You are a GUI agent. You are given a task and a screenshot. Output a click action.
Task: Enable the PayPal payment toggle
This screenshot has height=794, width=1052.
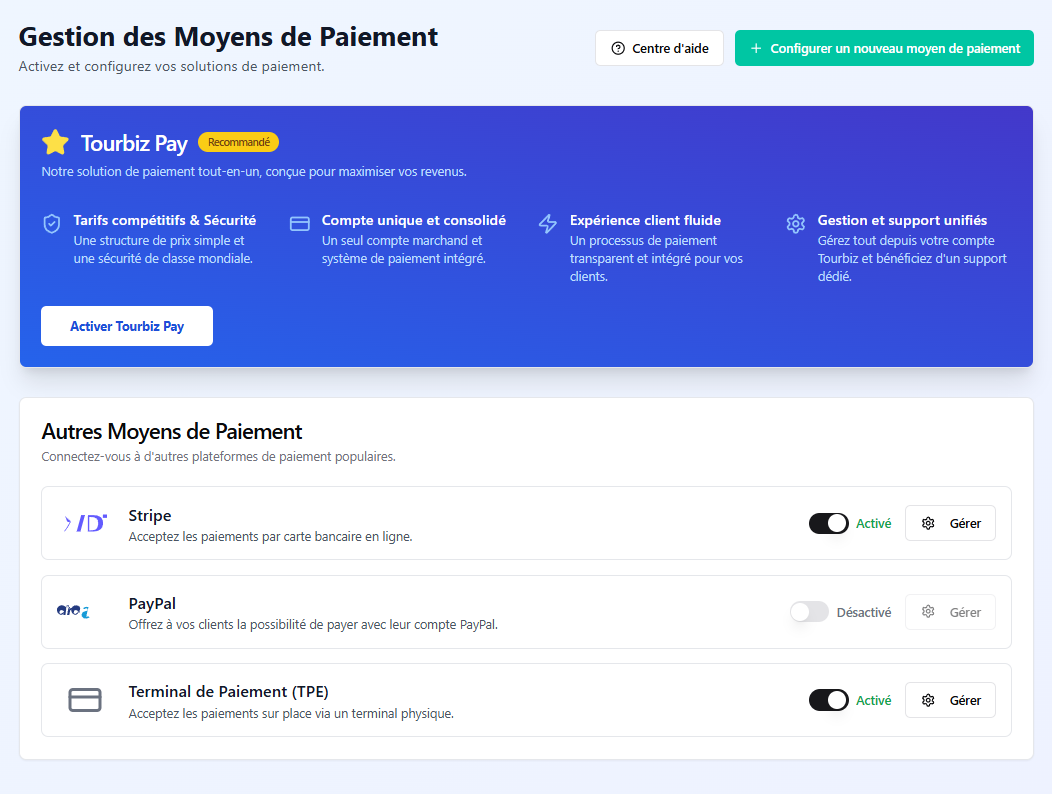809,612
